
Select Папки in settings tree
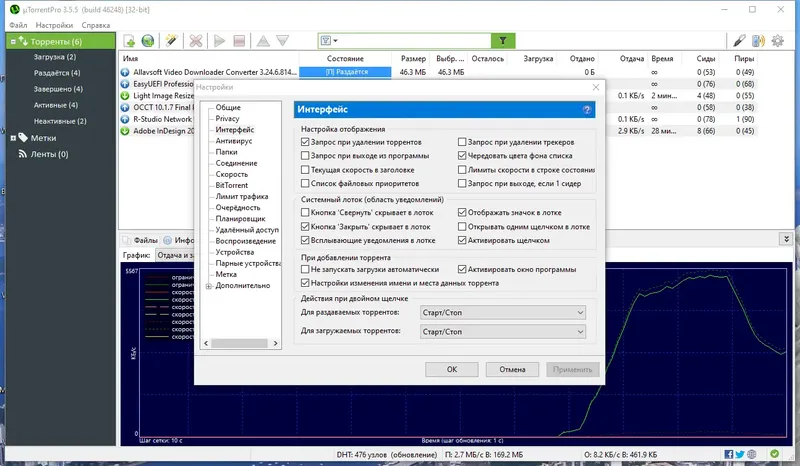point(226,152)
